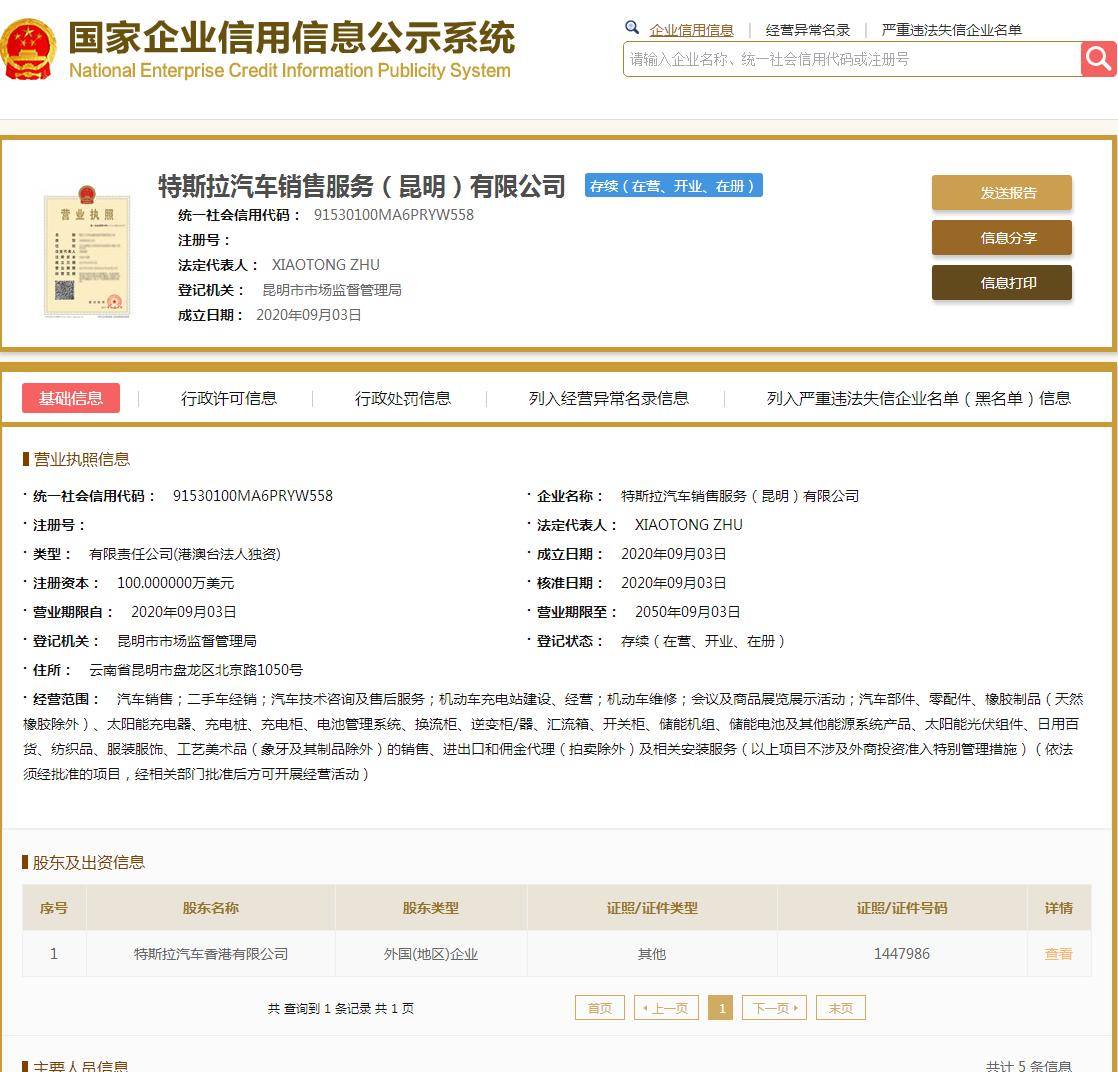Switch to the 列入经营异常名录信息 tab
The image size is (1118, 1072).
click(x=608, y=398)
